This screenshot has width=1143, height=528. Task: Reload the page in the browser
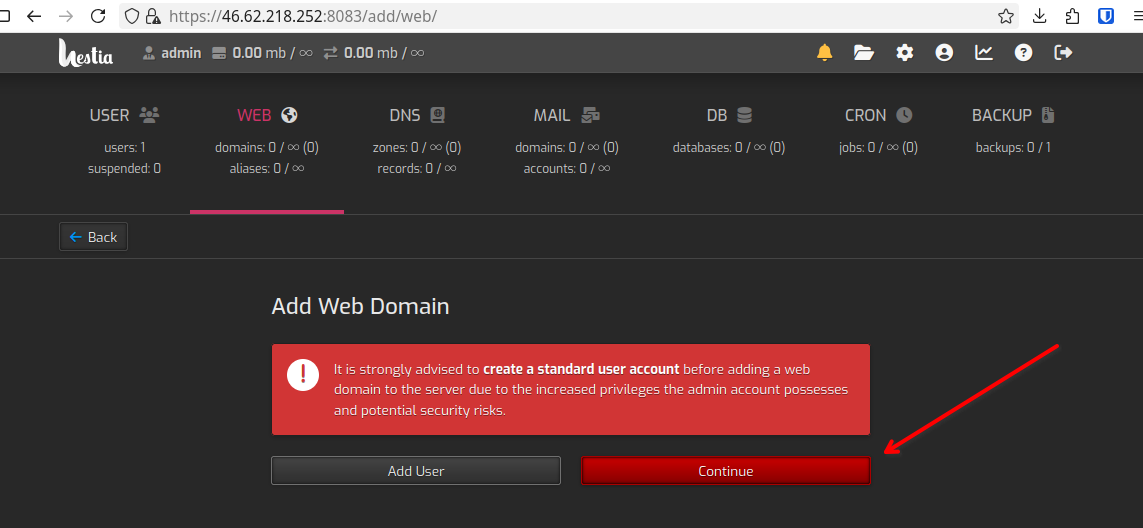98,16
